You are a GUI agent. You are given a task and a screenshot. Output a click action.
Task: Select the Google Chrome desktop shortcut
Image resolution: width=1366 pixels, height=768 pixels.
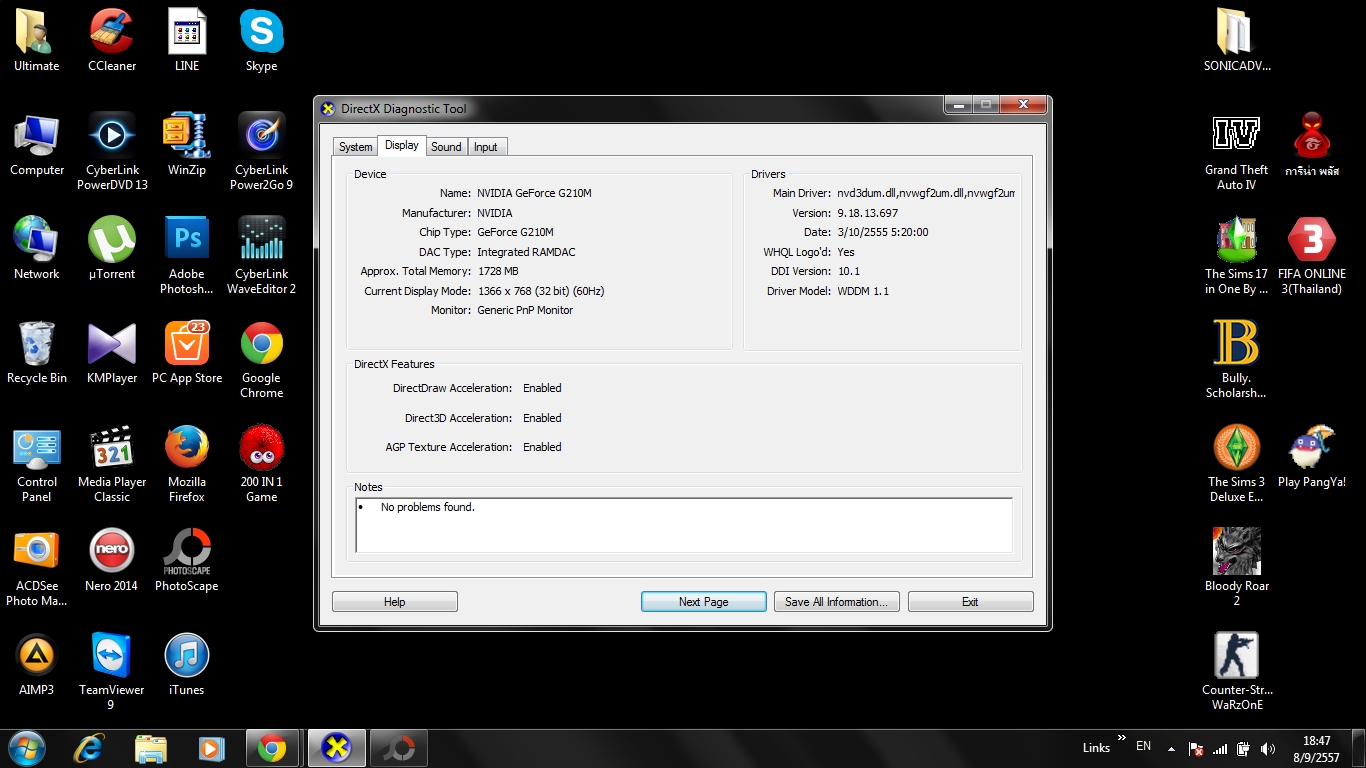click(x=262, y=360)
